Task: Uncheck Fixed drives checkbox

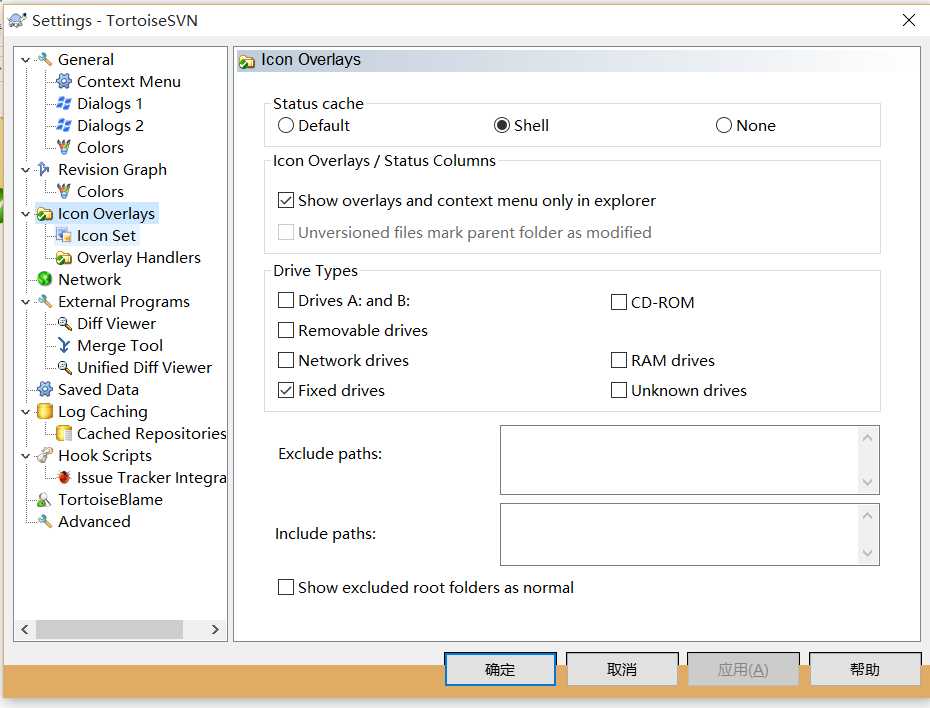Action: (x=286, y=390)
